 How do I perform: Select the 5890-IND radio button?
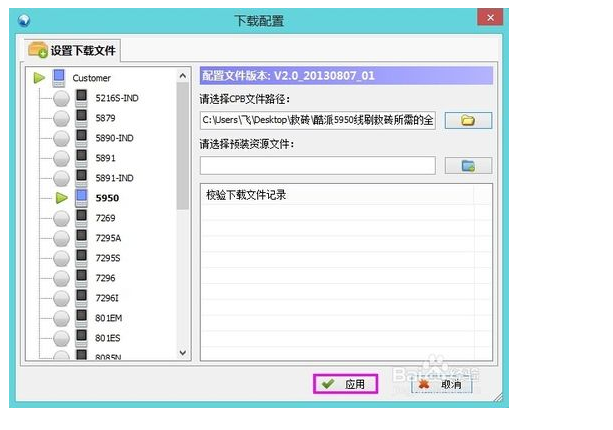[61, 138]
